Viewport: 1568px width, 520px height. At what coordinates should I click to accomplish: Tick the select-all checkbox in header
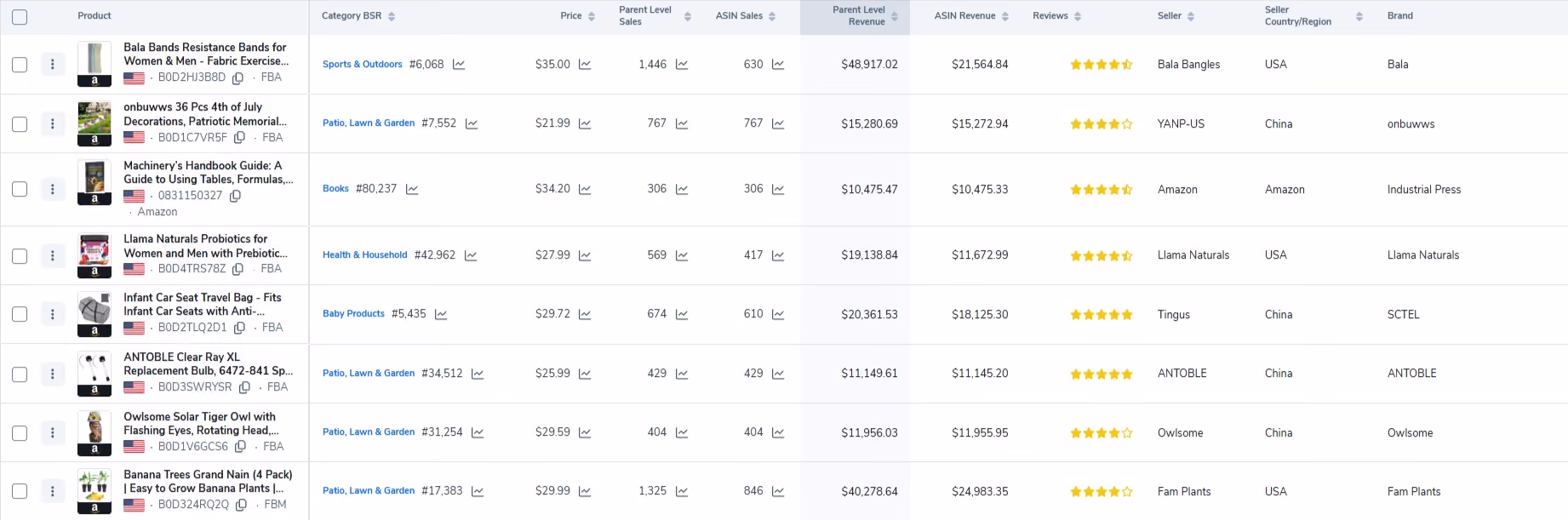tap(20, 17)
